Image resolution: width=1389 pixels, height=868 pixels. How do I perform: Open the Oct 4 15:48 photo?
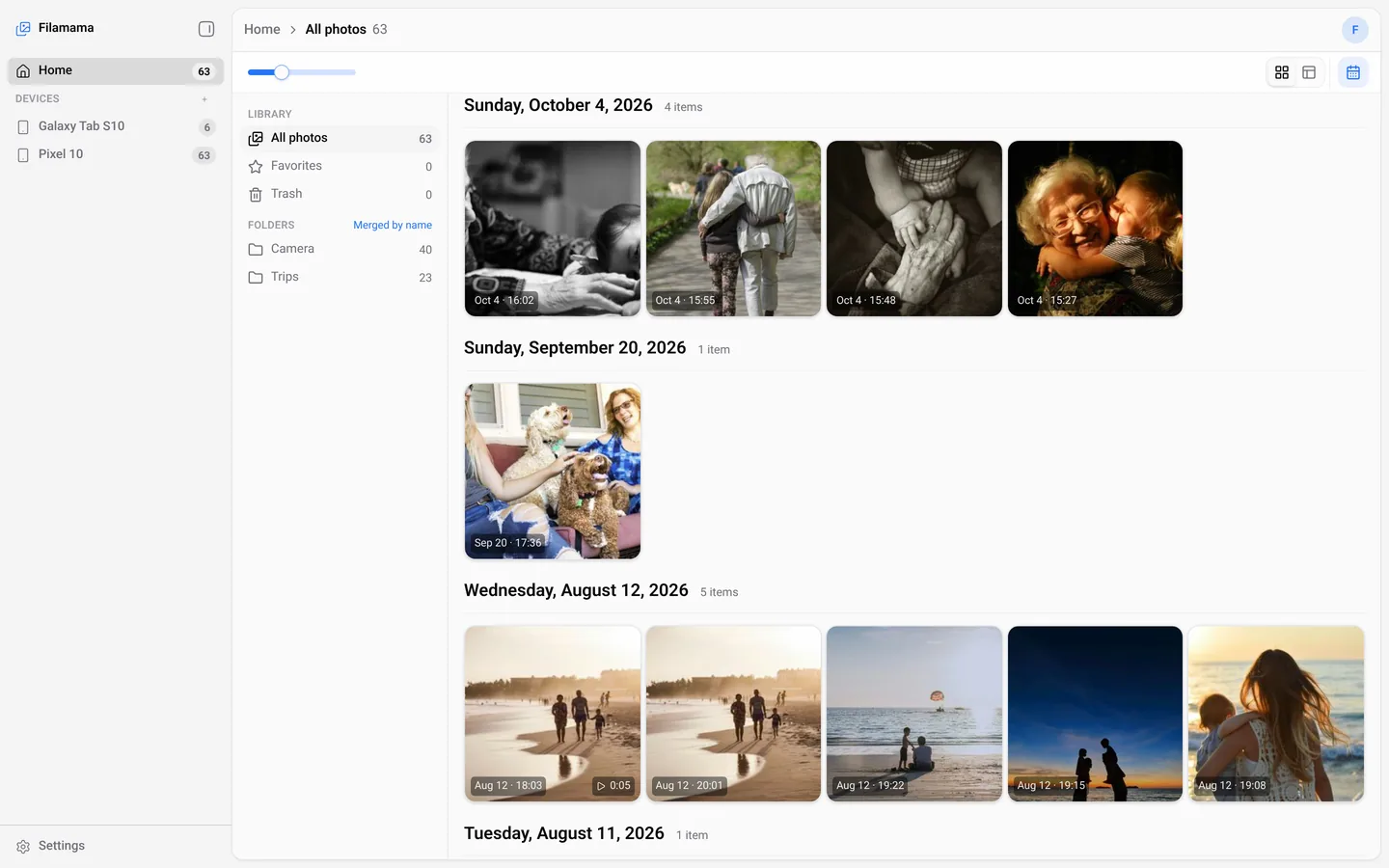(914, 229)
